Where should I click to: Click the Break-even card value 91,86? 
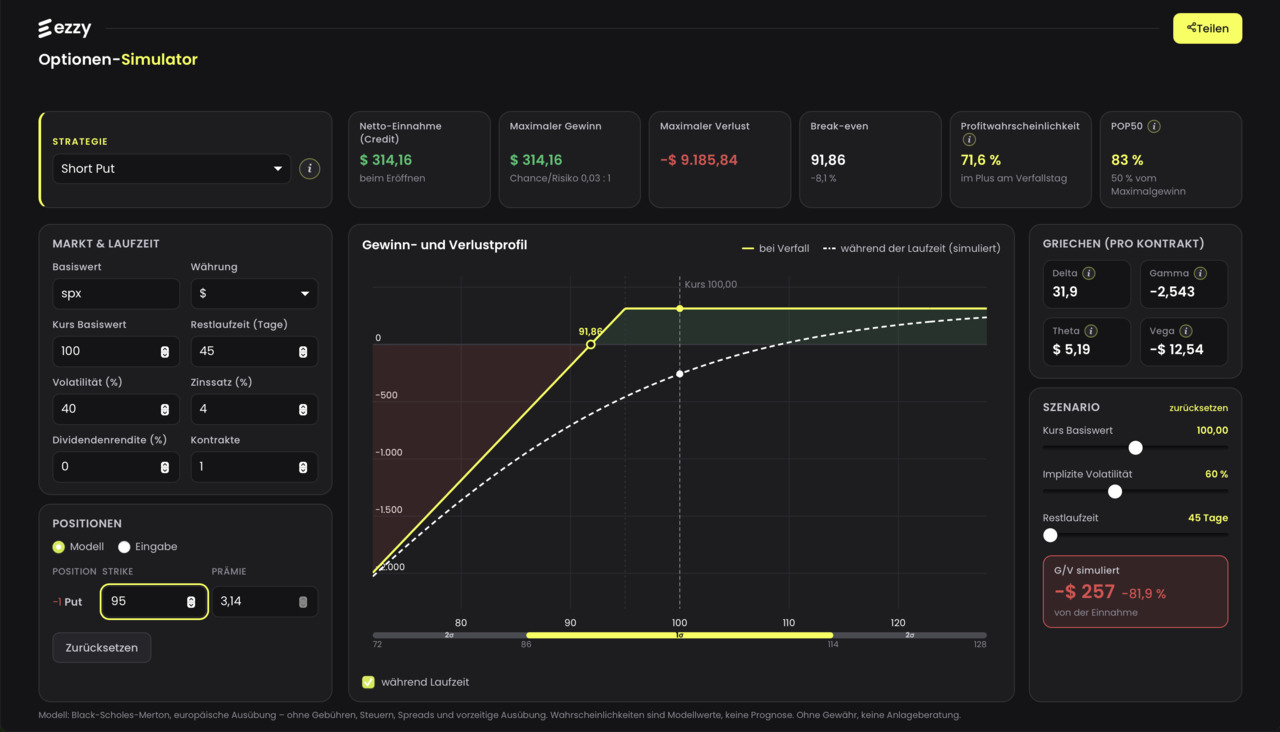click(828, 160)
